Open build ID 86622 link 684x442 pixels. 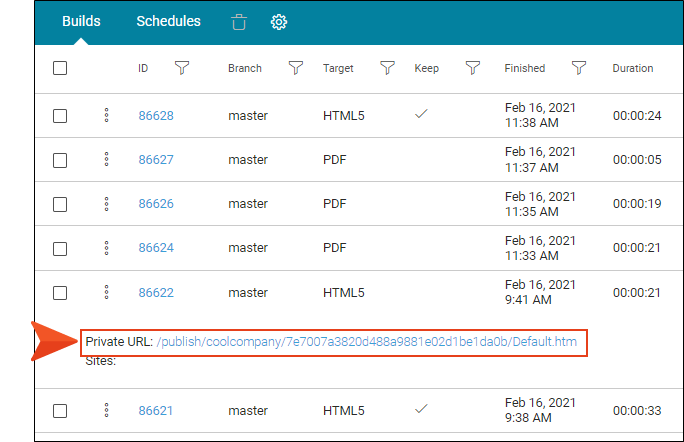coord(156,292)
